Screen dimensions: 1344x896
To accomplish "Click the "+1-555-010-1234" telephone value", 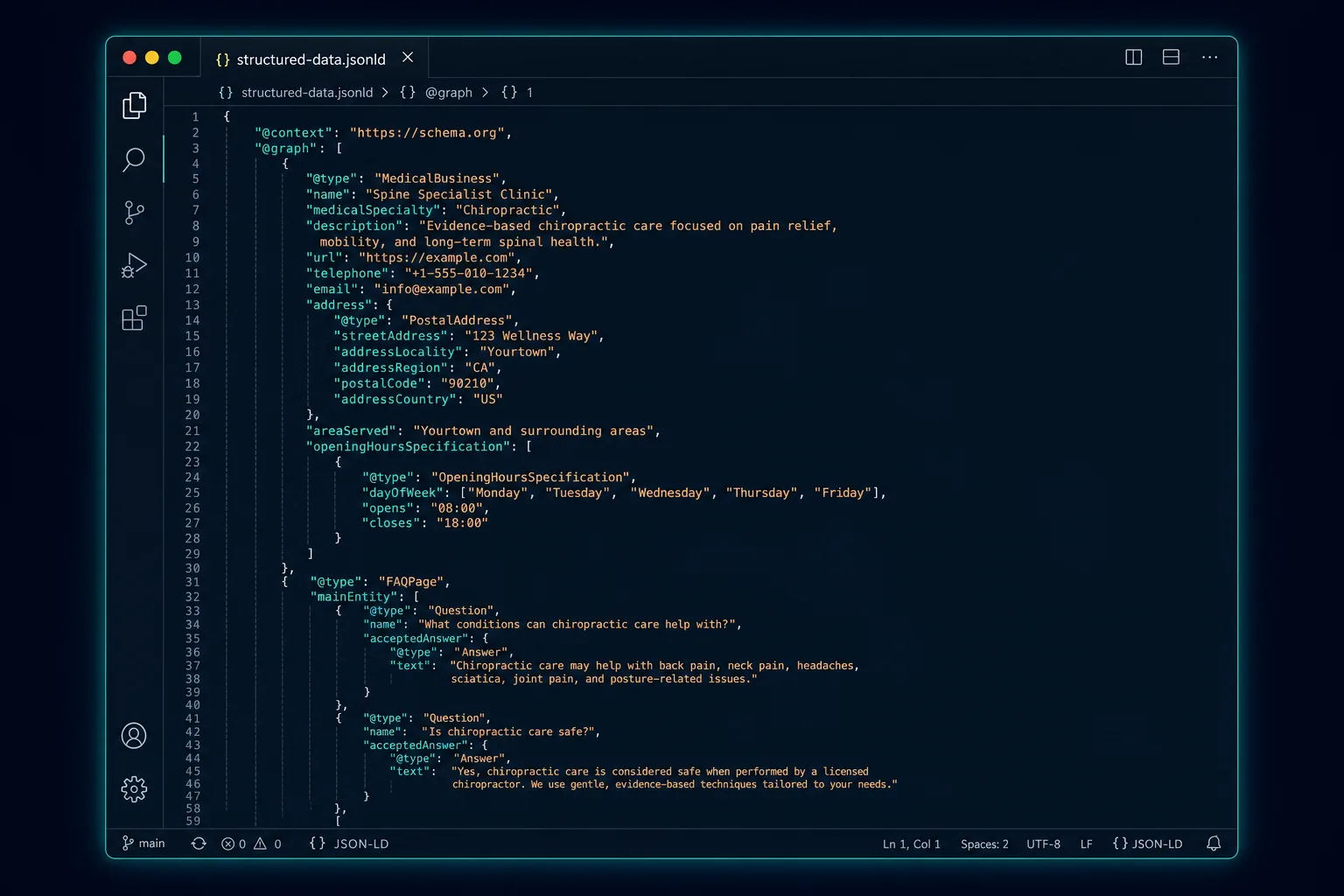I will tap(469, 273).
